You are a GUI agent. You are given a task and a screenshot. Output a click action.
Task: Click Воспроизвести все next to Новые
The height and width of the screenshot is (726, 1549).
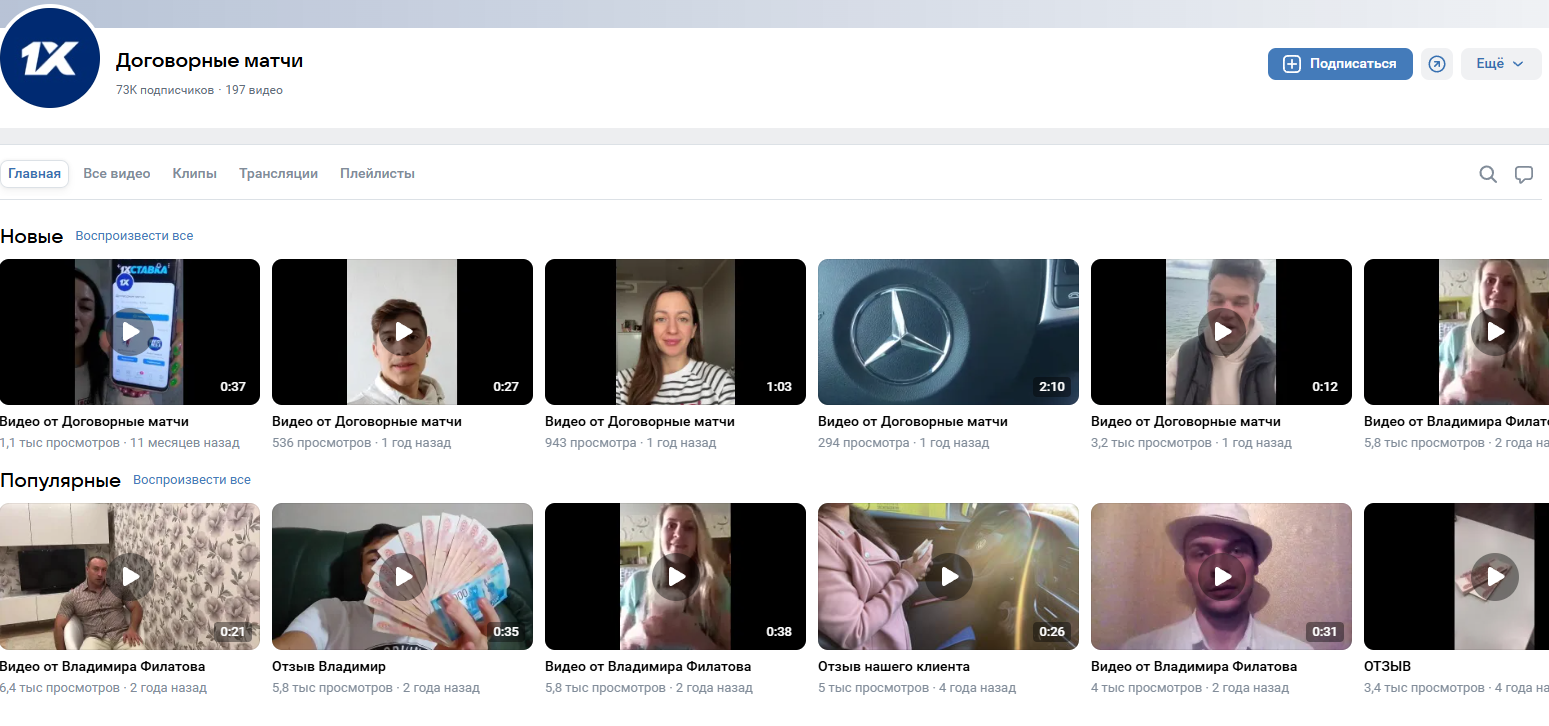[134, 236]
